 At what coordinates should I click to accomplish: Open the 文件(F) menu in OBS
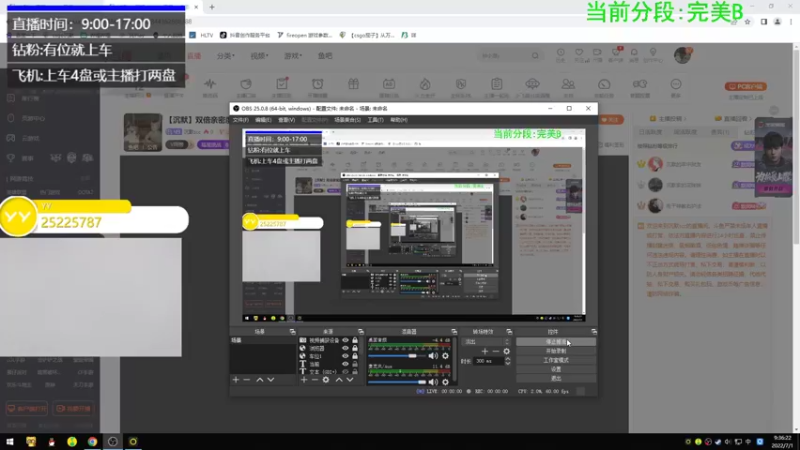click(x=241, y=120)
